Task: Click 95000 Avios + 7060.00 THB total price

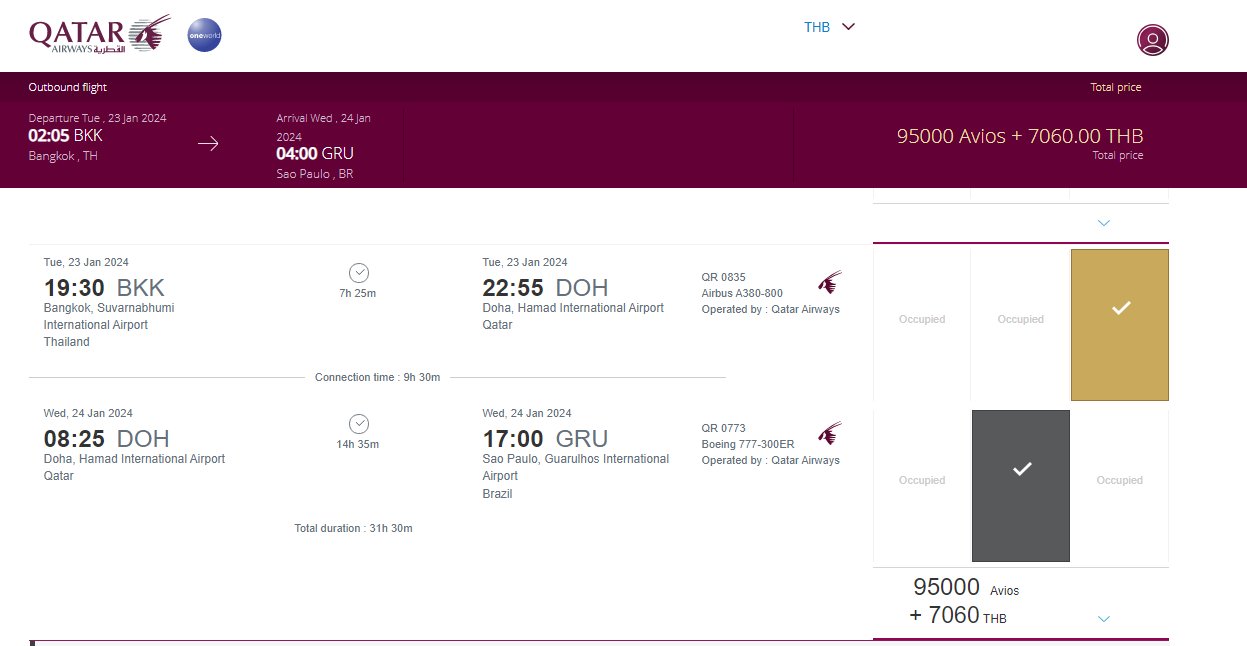Action: [x=1020, y=136]
